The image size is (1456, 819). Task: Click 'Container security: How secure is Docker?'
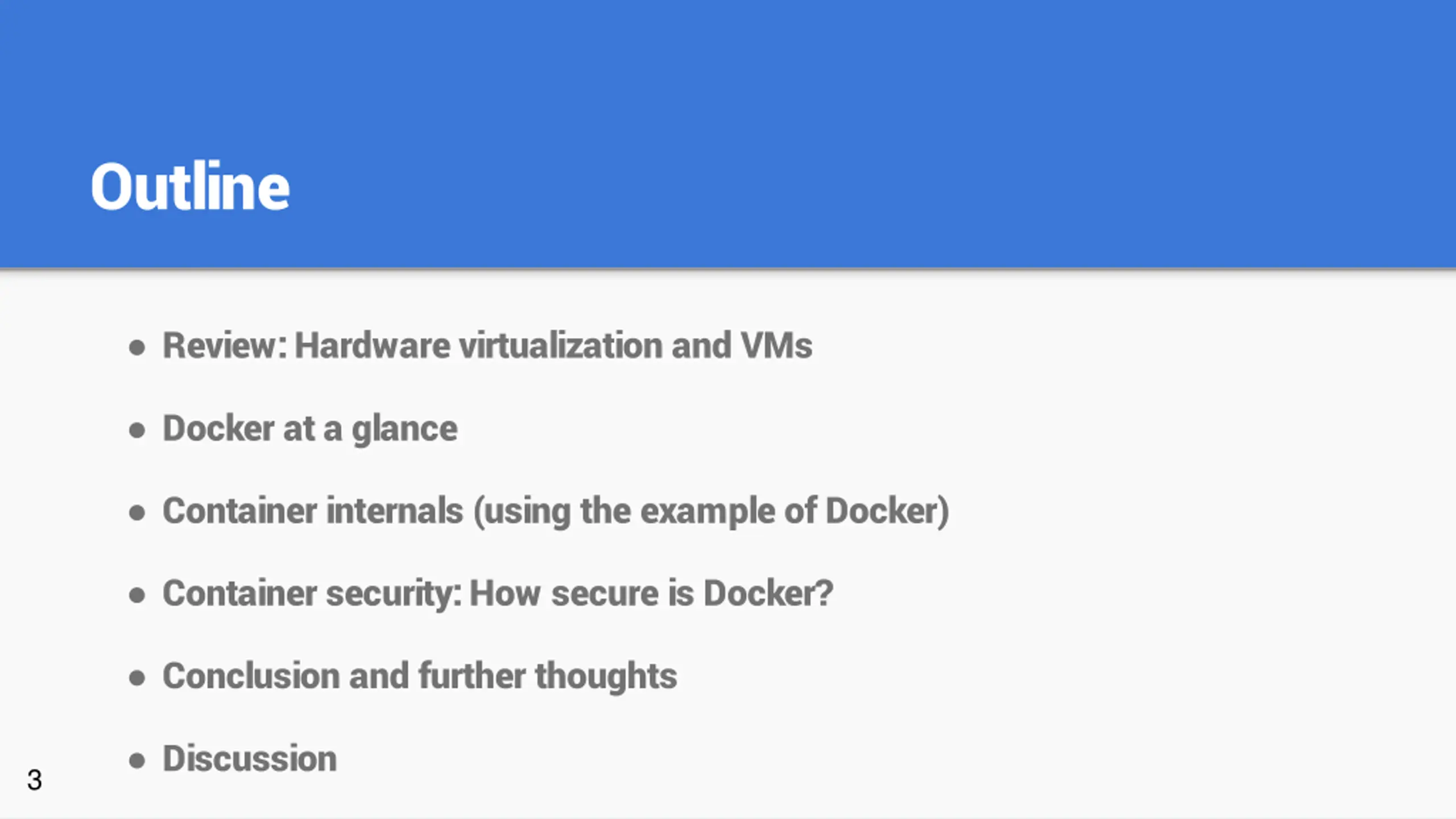[x=498, y=594]
